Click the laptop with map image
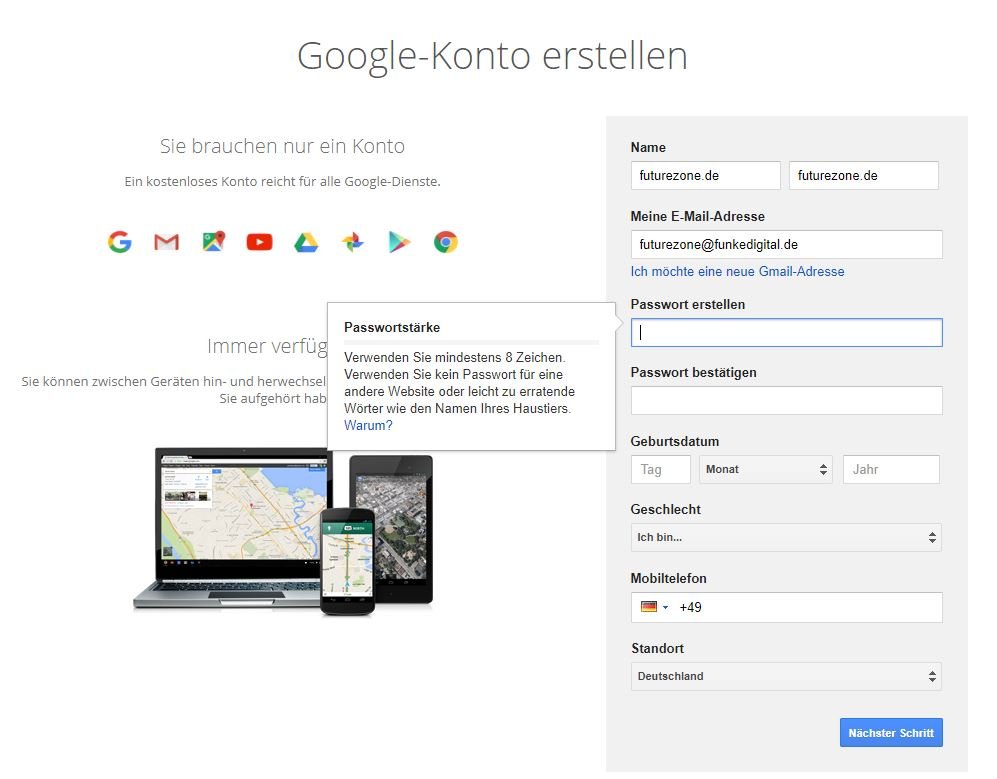Screen dimensions: 997x779 [234, 528]
